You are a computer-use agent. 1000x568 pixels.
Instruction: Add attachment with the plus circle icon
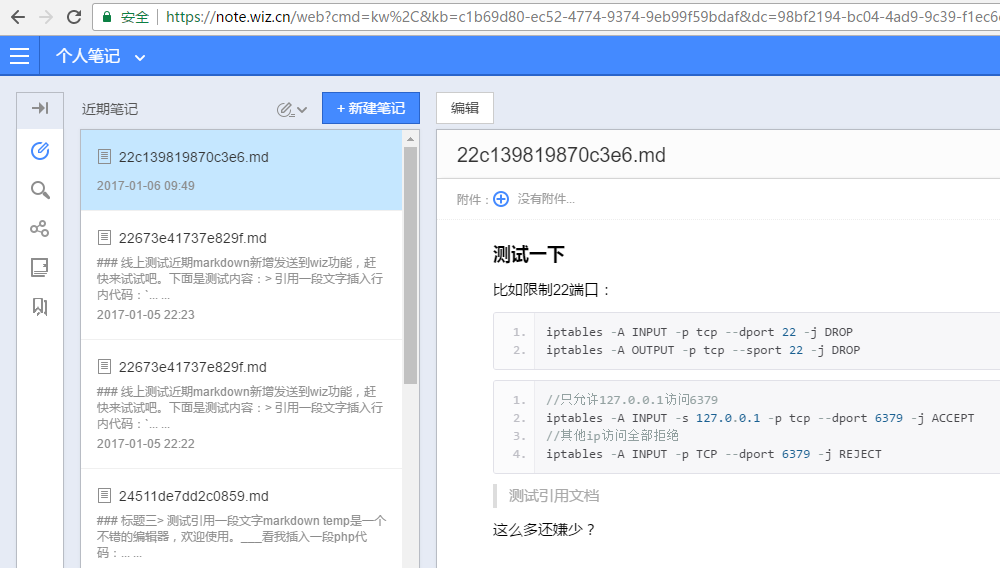501,199
